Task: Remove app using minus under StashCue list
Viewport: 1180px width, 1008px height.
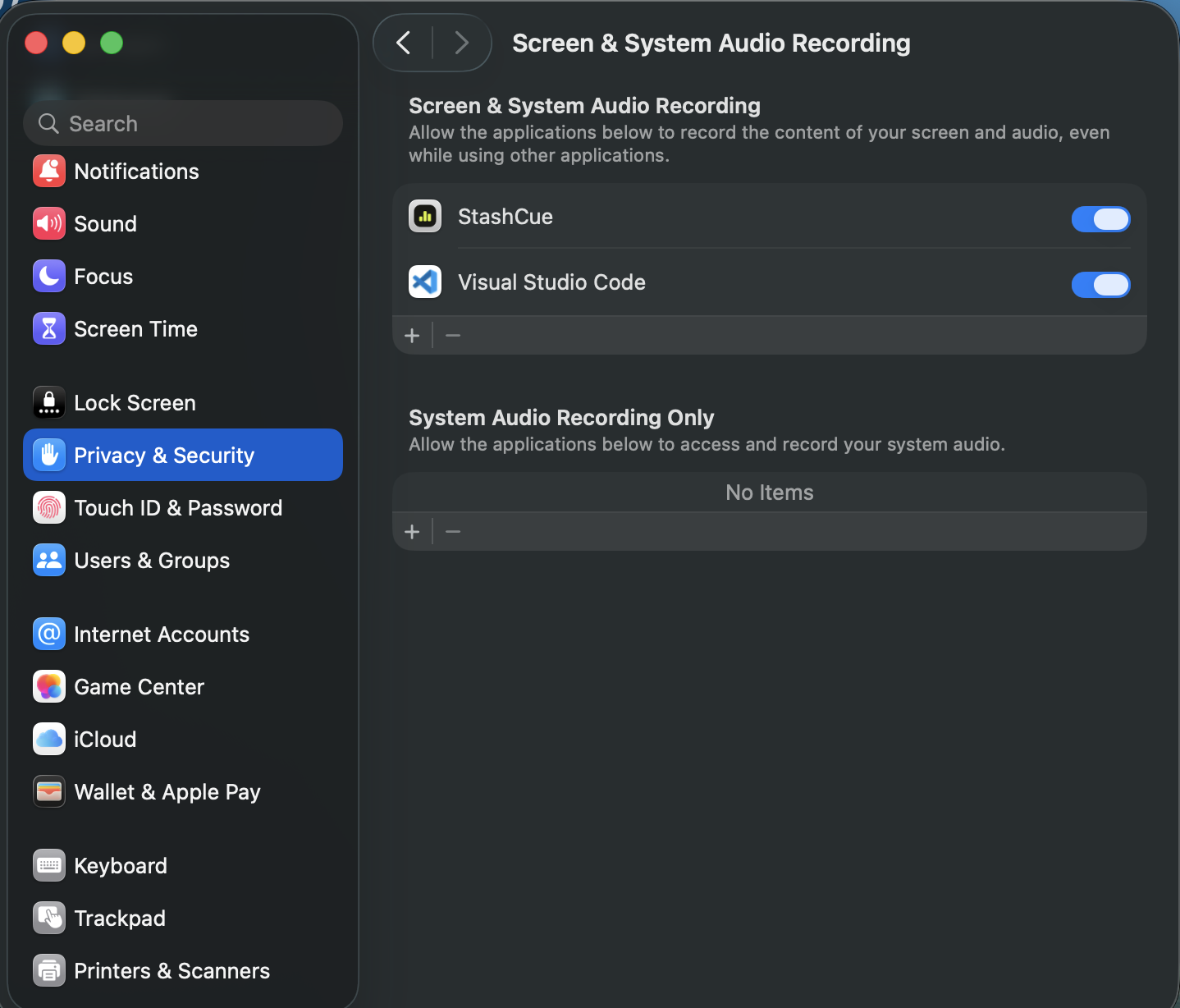Action: (x=453, y=336)
